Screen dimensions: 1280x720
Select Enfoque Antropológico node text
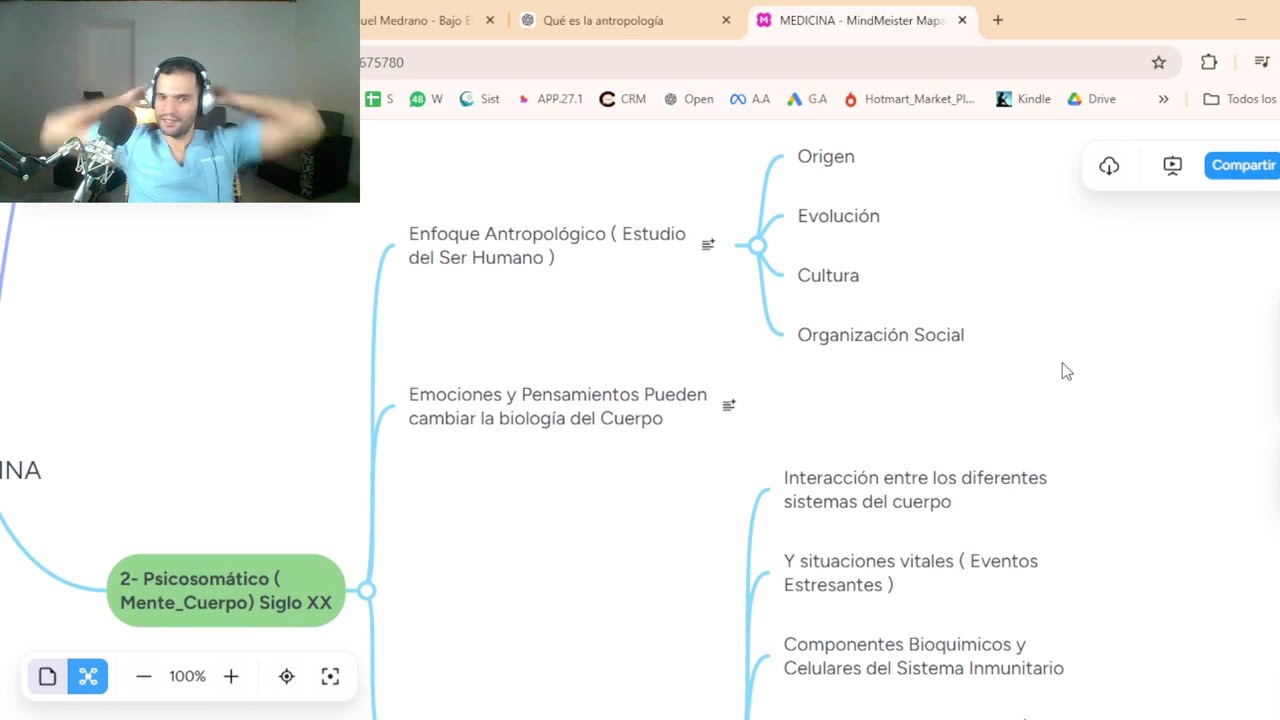click(547, 246)
